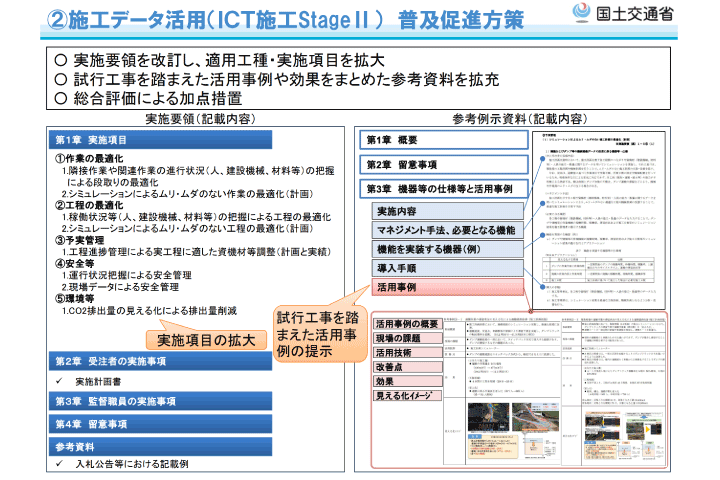This screenshot has height=480, width=720.
Task: Select シミュレーションによるムリ・ムダのない作業の最適化 line
Action: 187,194
